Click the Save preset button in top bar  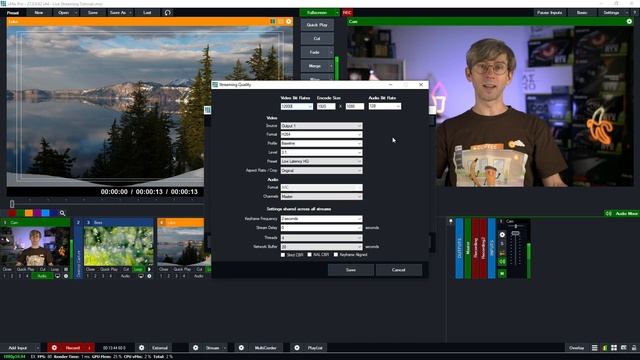coord(93,13)
